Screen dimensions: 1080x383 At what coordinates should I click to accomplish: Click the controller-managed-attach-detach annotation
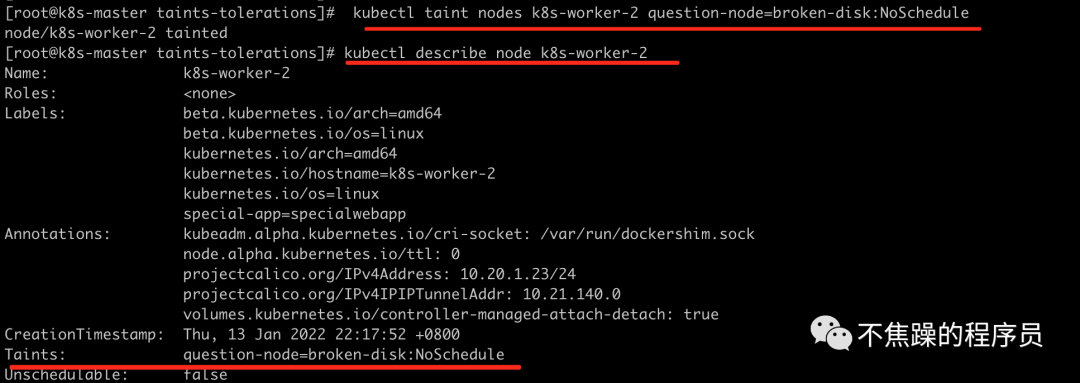tap(451, 315)
